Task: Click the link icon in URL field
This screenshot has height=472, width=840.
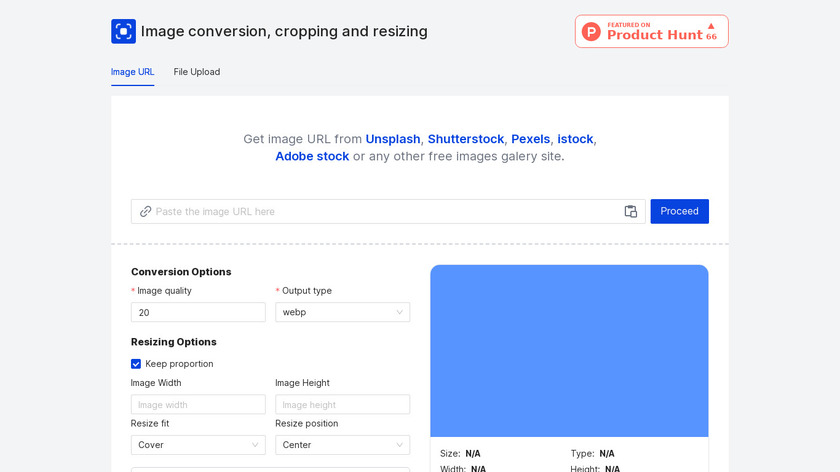Action: pyautogui.click(x=146, y=211)
